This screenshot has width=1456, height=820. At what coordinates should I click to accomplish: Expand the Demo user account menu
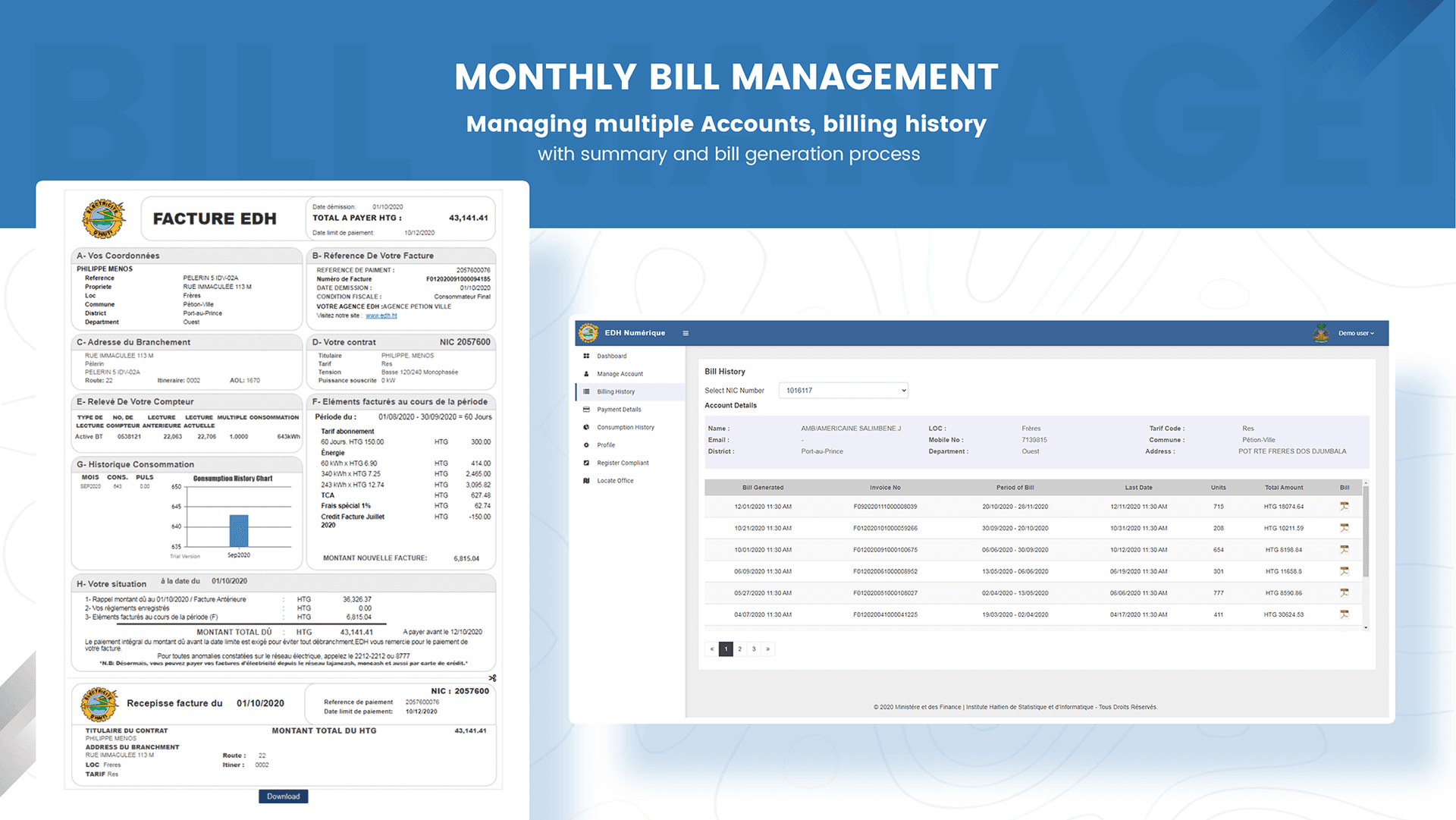pyautogui.click(x=1356, y=333)
